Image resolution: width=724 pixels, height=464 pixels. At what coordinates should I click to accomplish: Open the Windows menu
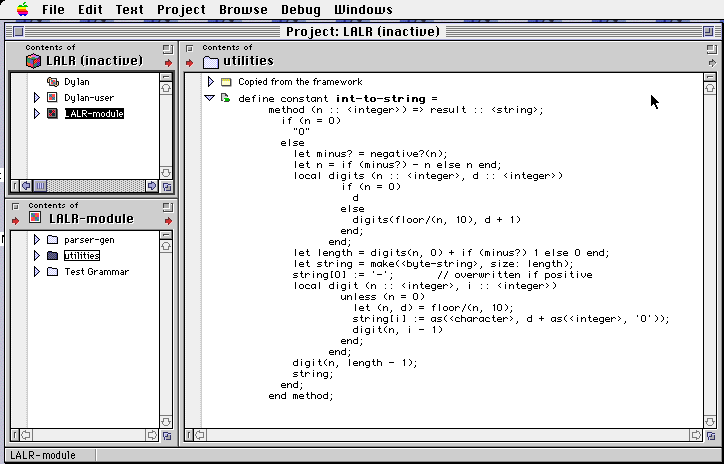[363, 9]
